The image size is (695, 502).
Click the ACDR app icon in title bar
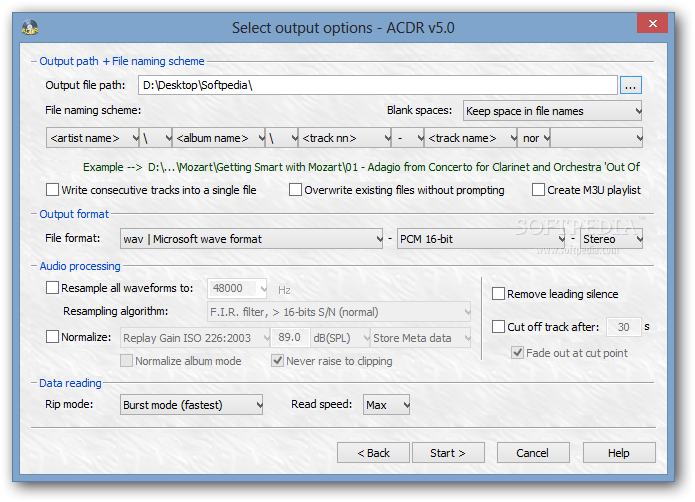(30, 27)
